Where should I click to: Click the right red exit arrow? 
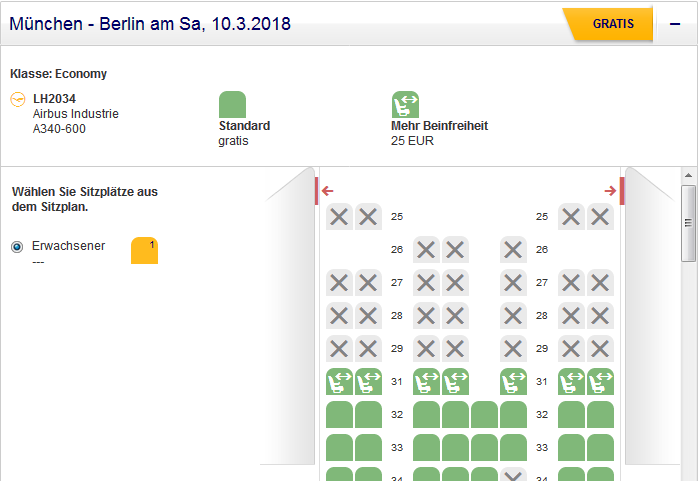(x=610, y=191)
